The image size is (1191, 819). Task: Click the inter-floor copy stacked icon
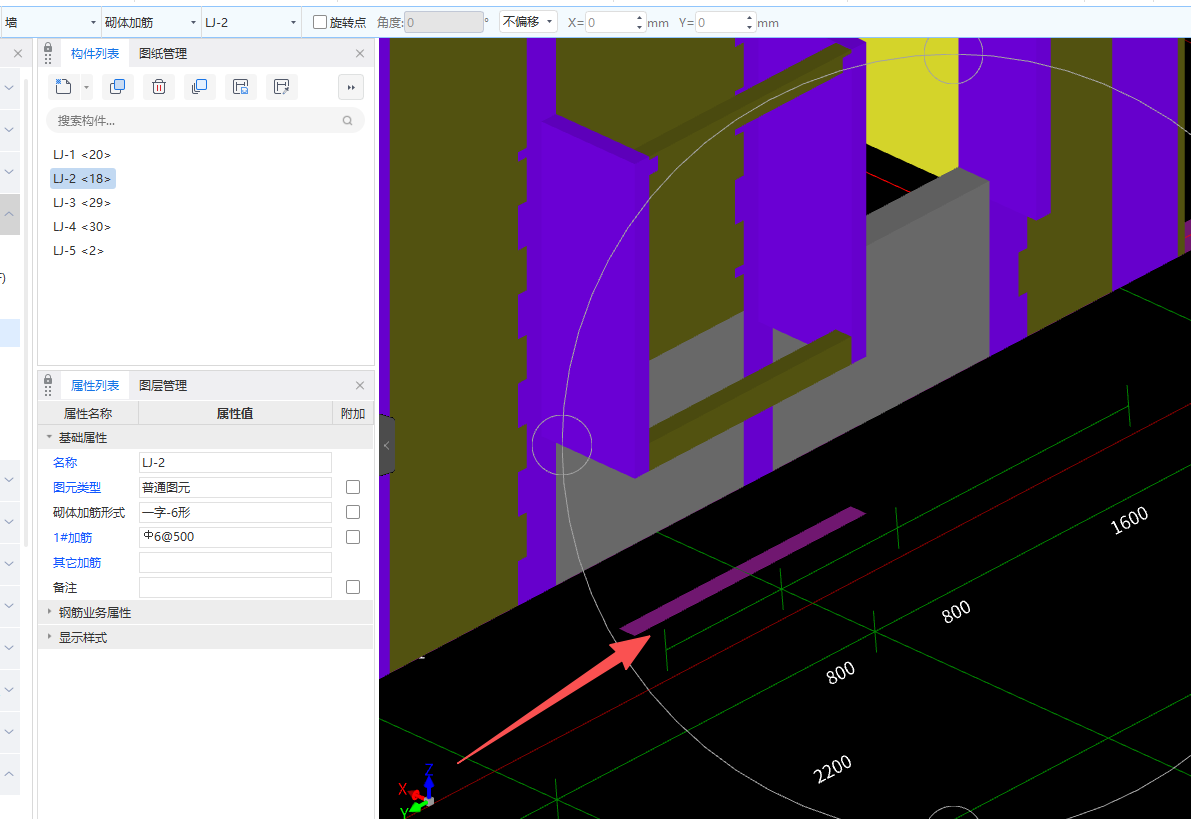click(x=199, y=87)
